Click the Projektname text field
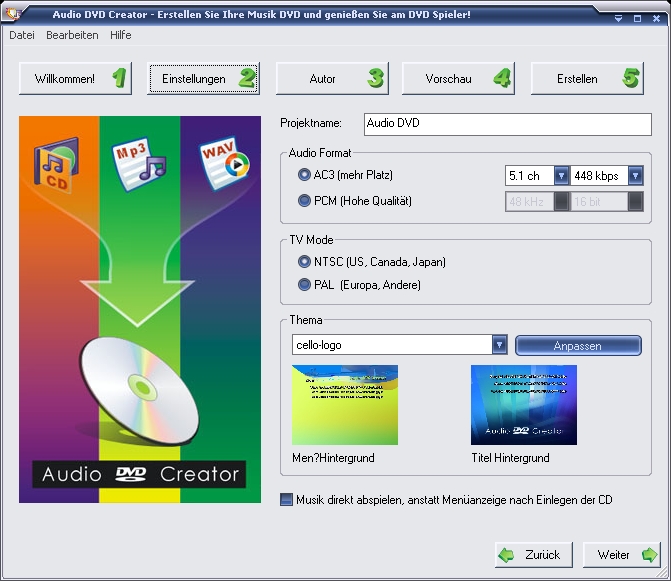This screenshot has height=581, width=671. [508, 124]
